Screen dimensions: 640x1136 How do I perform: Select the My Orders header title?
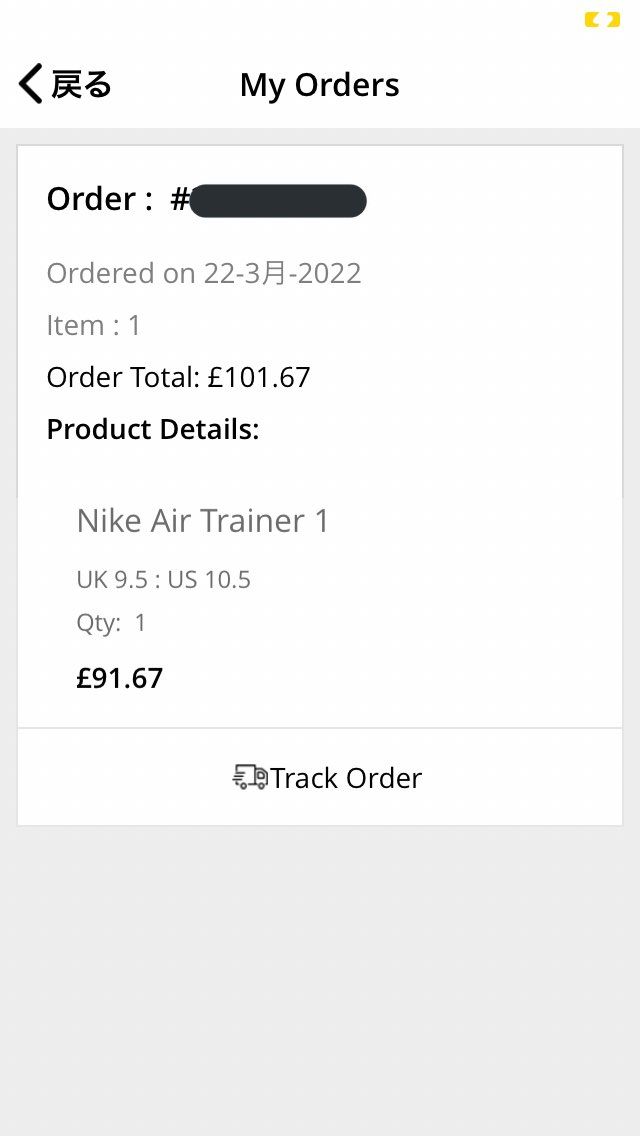tap(320, 85)
